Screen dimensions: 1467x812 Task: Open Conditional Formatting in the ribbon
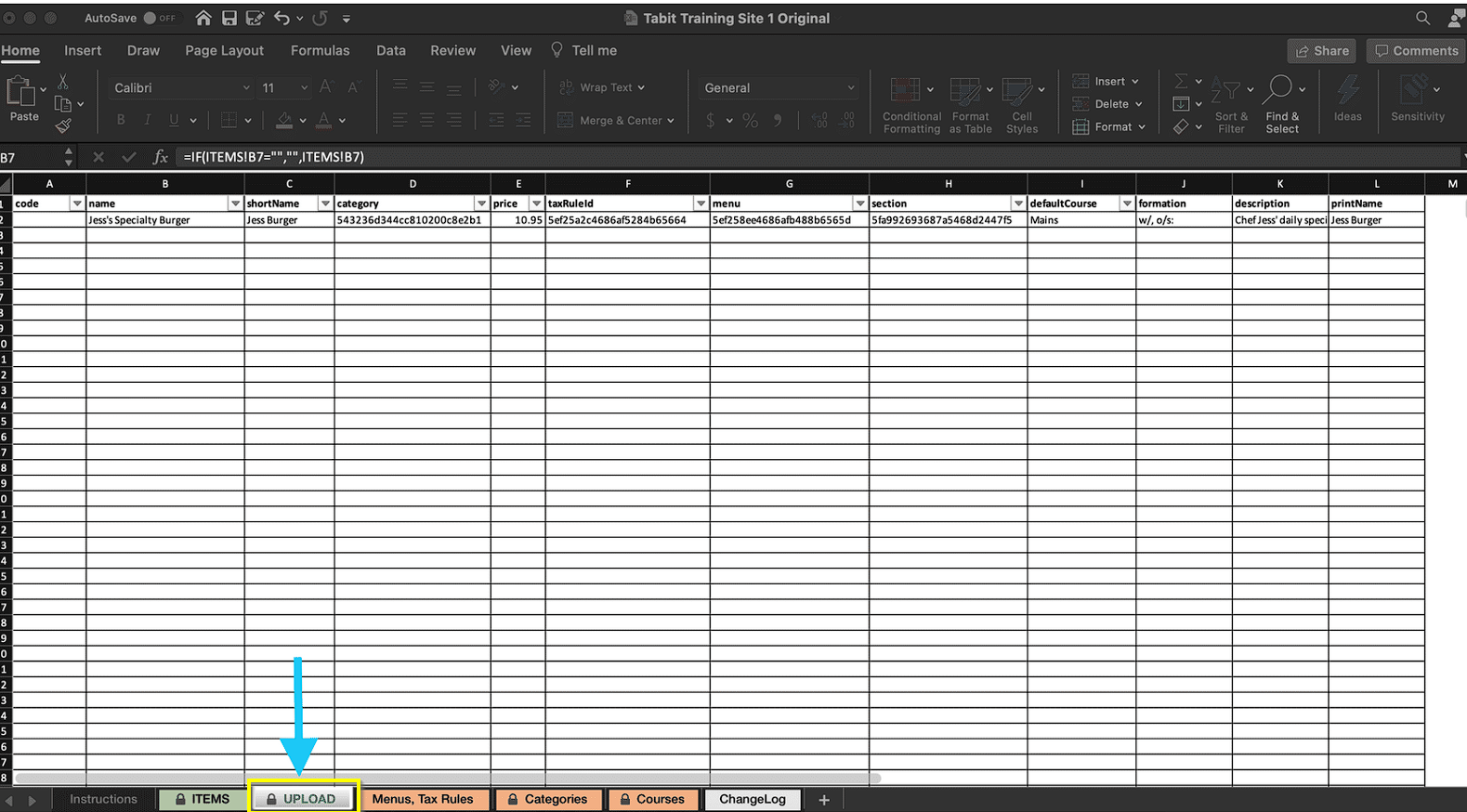[x=906, y=91]
